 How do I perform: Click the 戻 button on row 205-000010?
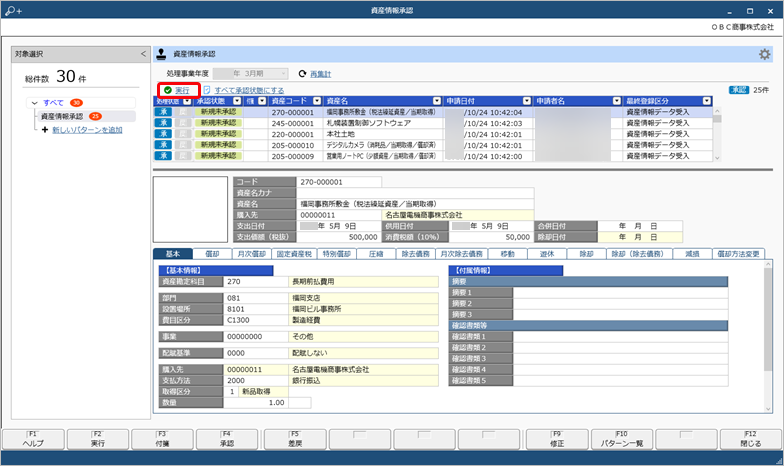coord(183,145)
